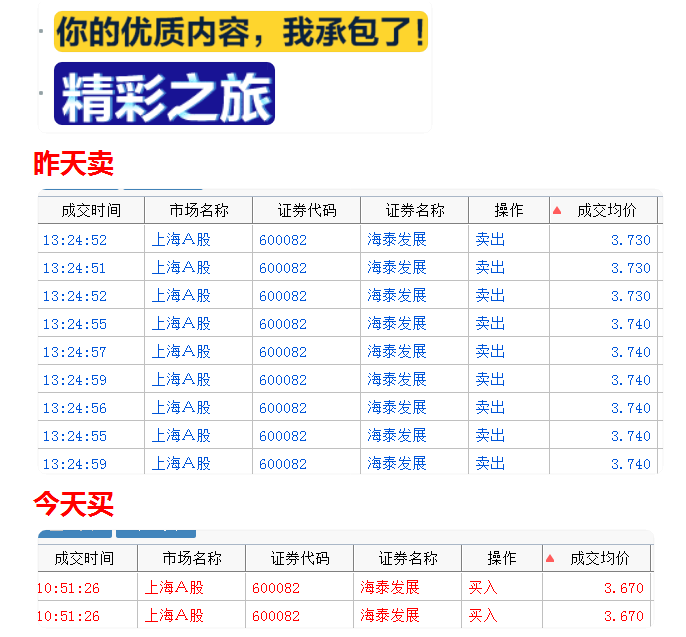Select the time cell 13:24:56

click(x=74, y=408)
